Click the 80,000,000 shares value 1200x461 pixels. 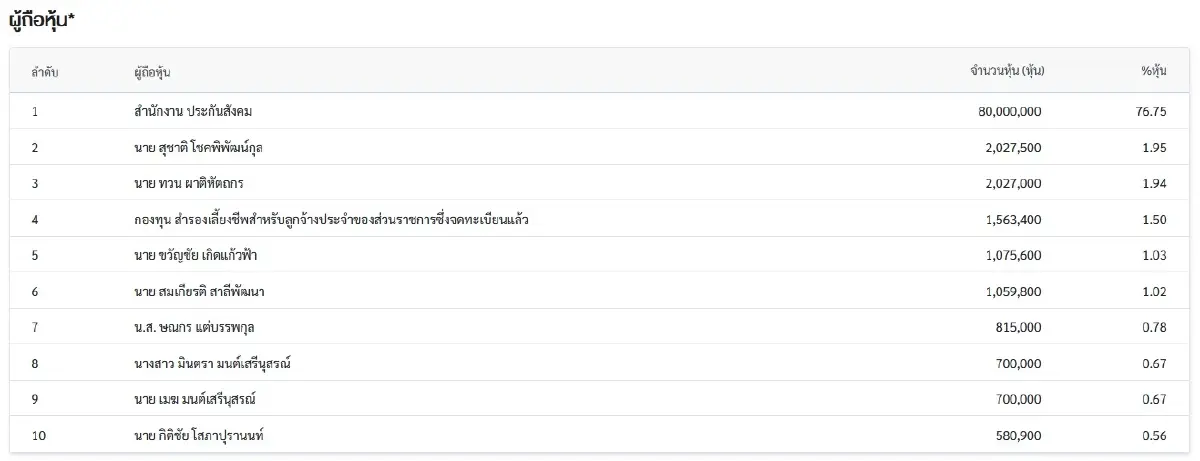[1009, 112]
